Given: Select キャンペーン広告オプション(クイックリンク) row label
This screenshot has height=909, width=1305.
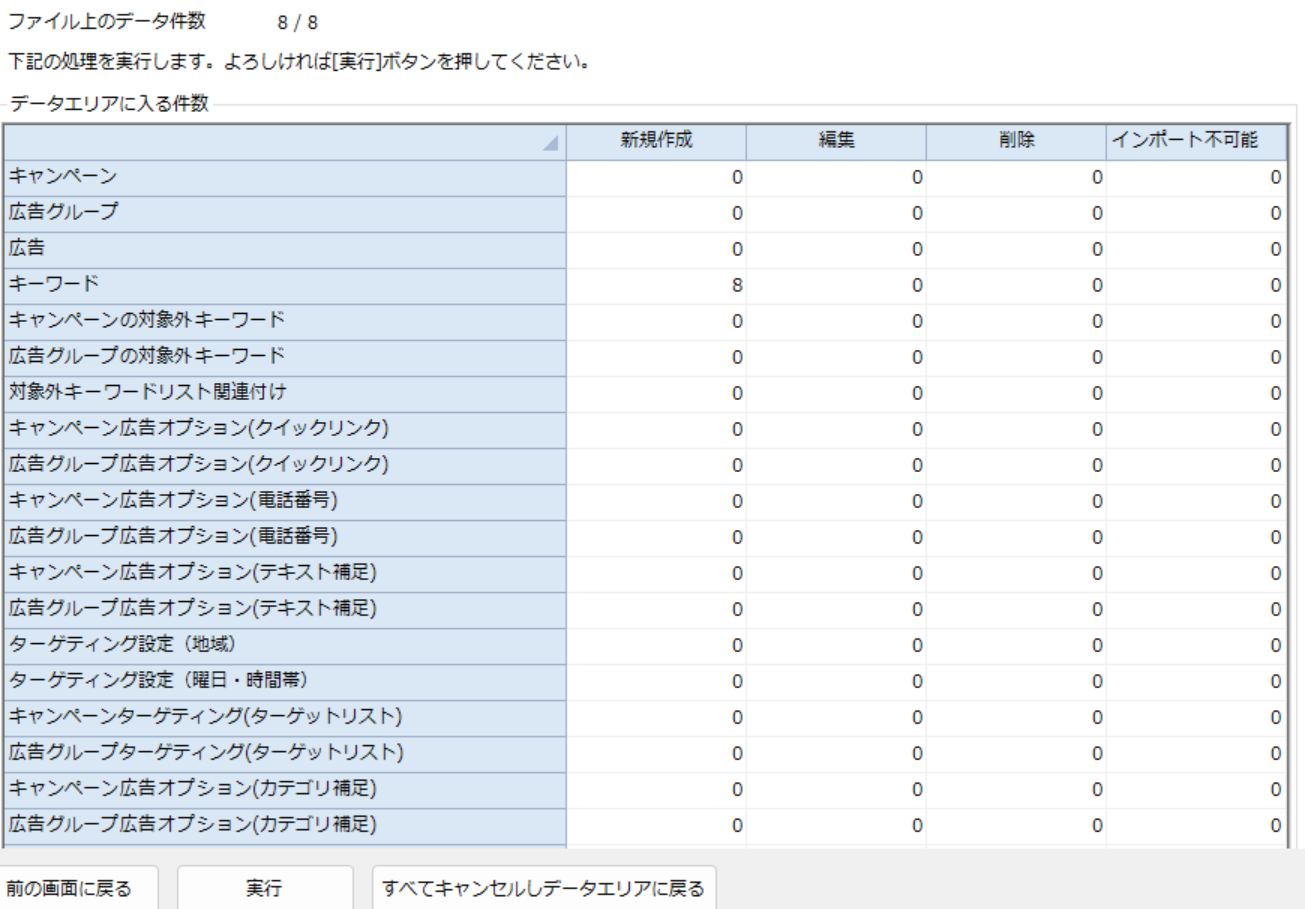Looking at the screenshot, I should click(285, 429).
